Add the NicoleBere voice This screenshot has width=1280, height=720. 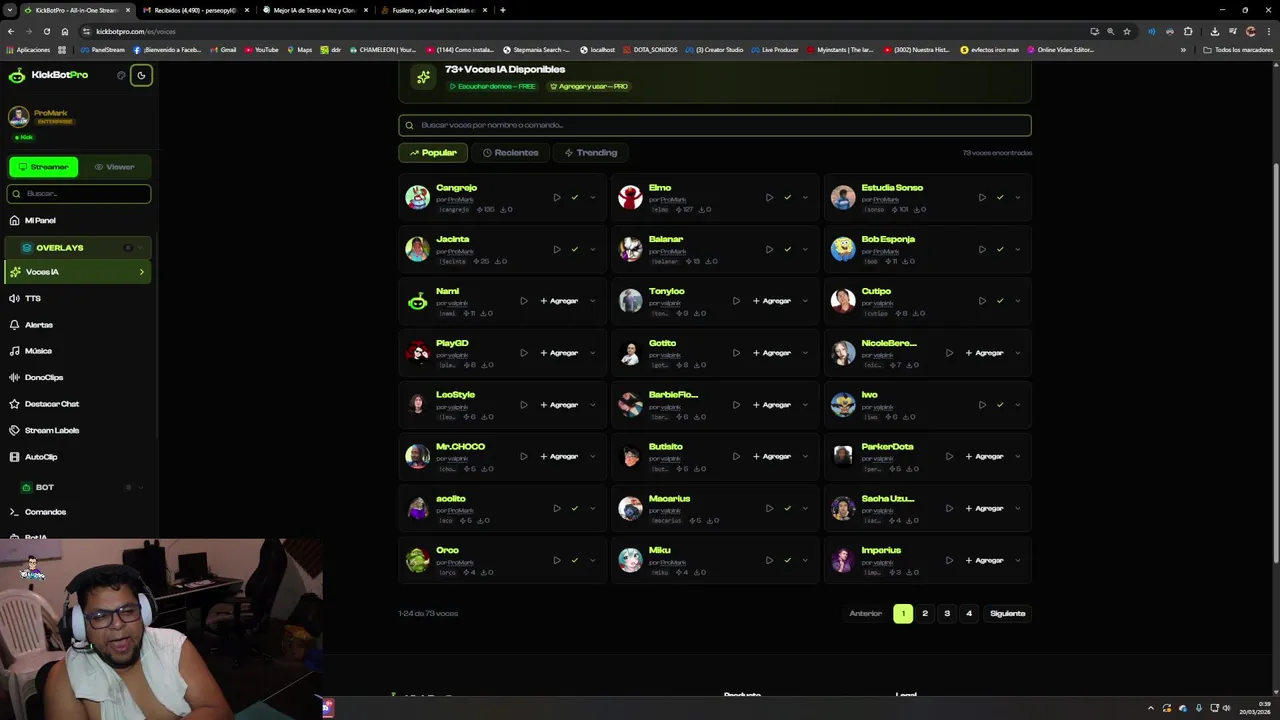[x=984, y=353]
